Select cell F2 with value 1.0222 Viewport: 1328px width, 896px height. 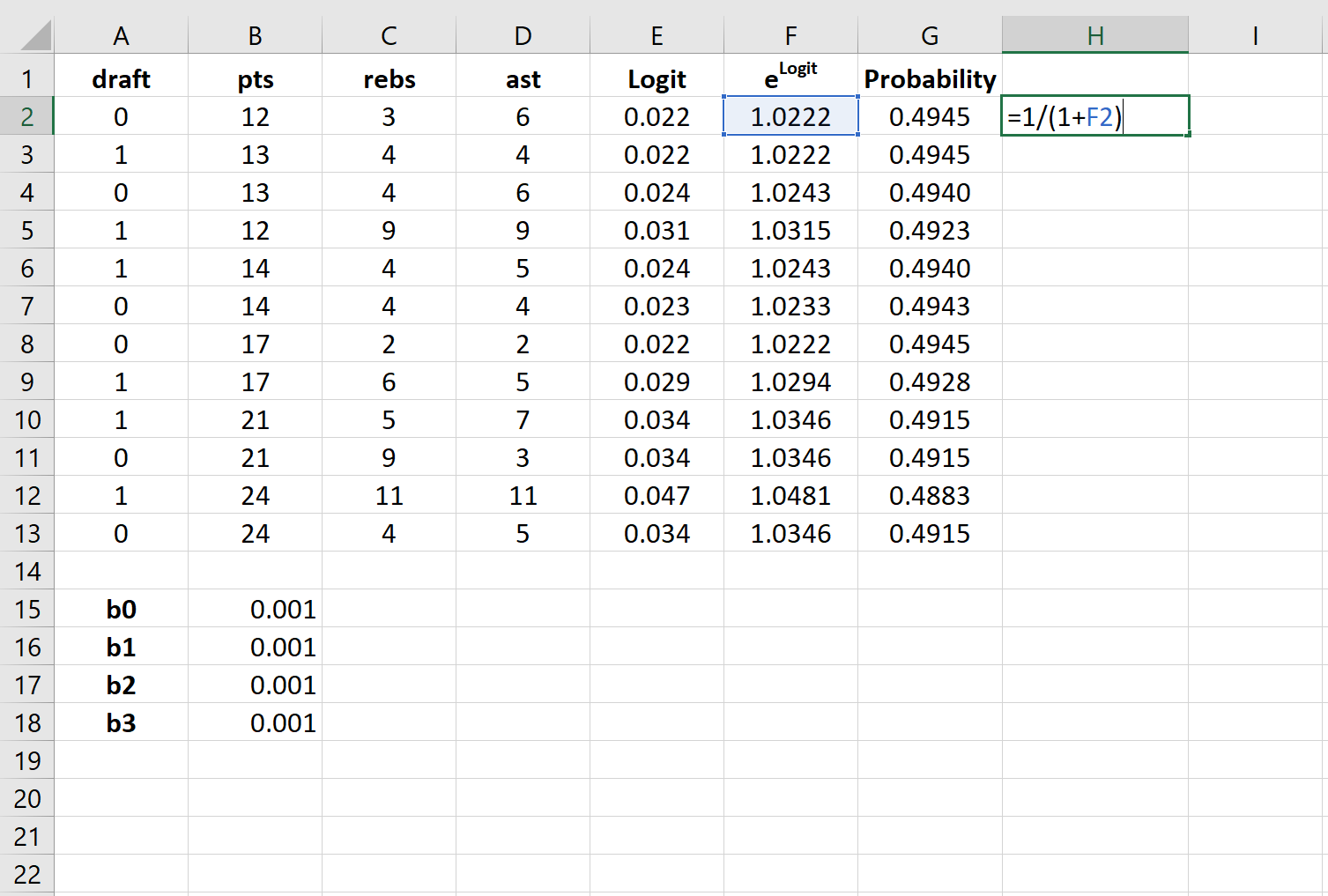coord(790,116)
